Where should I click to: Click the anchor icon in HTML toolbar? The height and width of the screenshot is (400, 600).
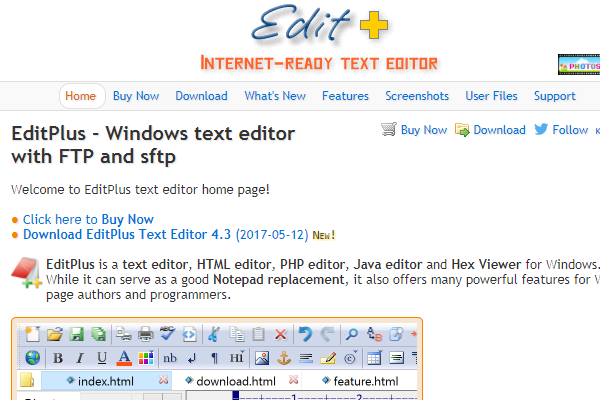(x=283, y=358)
